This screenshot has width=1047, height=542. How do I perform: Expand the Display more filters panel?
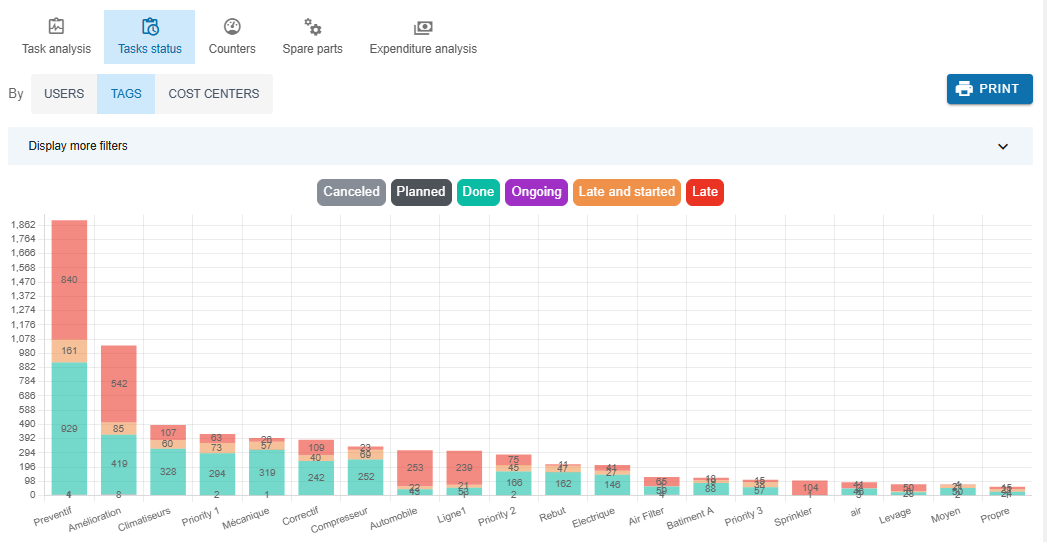point(520,146)
